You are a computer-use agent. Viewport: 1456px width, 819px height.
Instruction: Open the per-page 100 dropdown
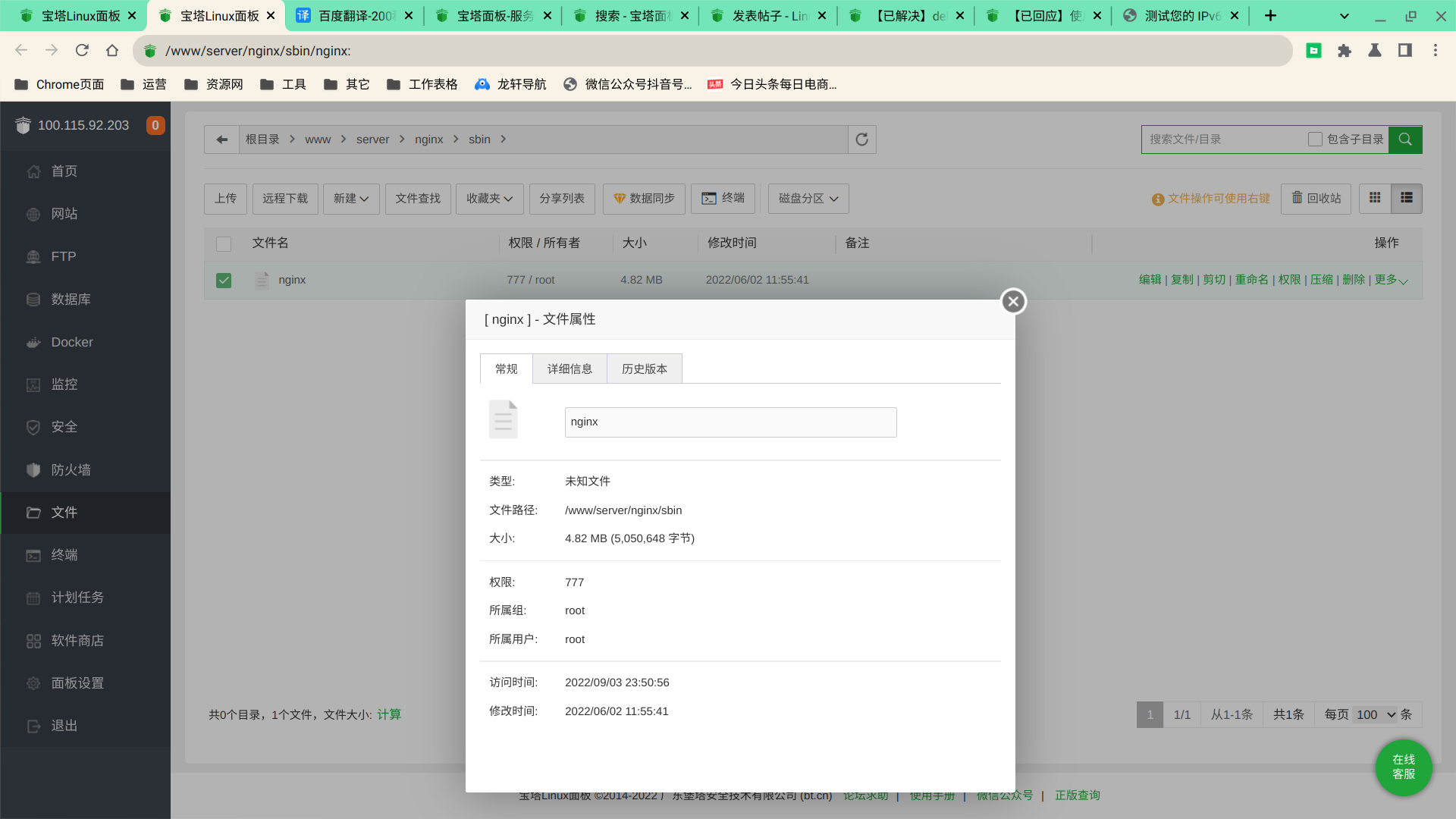point(1375,714)
